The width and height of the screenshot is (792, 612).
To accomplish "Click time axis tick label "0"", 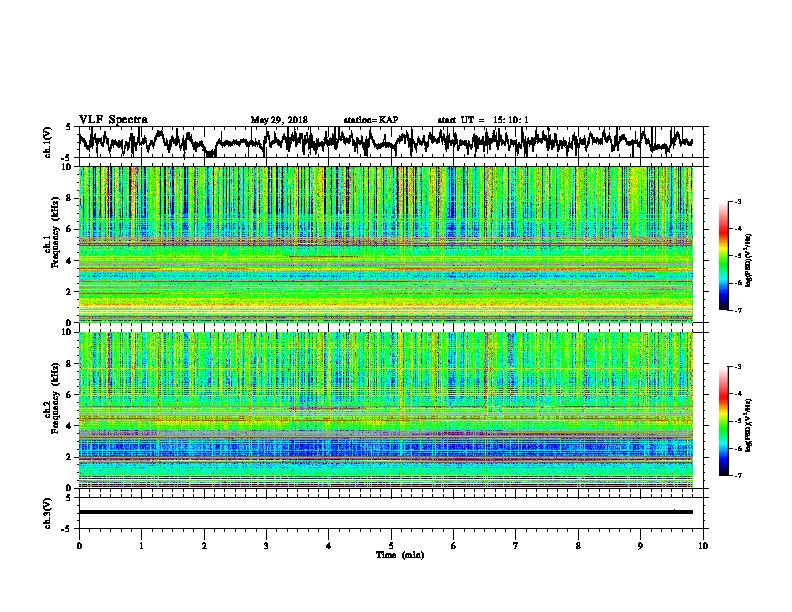I will 79,546.
